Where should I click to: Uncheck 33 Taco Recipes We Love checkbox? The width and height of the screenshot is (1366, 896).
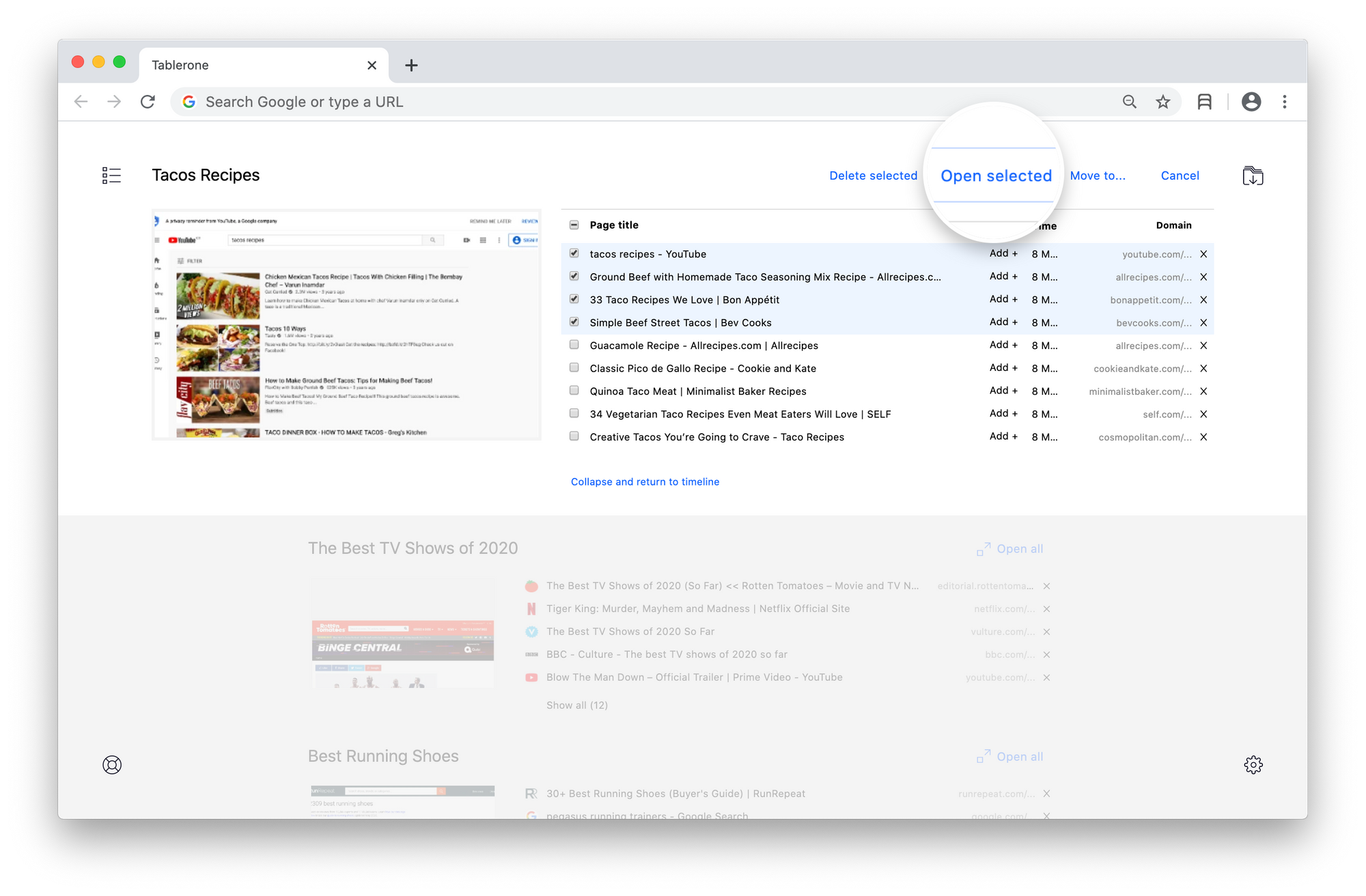coord(574,299)
